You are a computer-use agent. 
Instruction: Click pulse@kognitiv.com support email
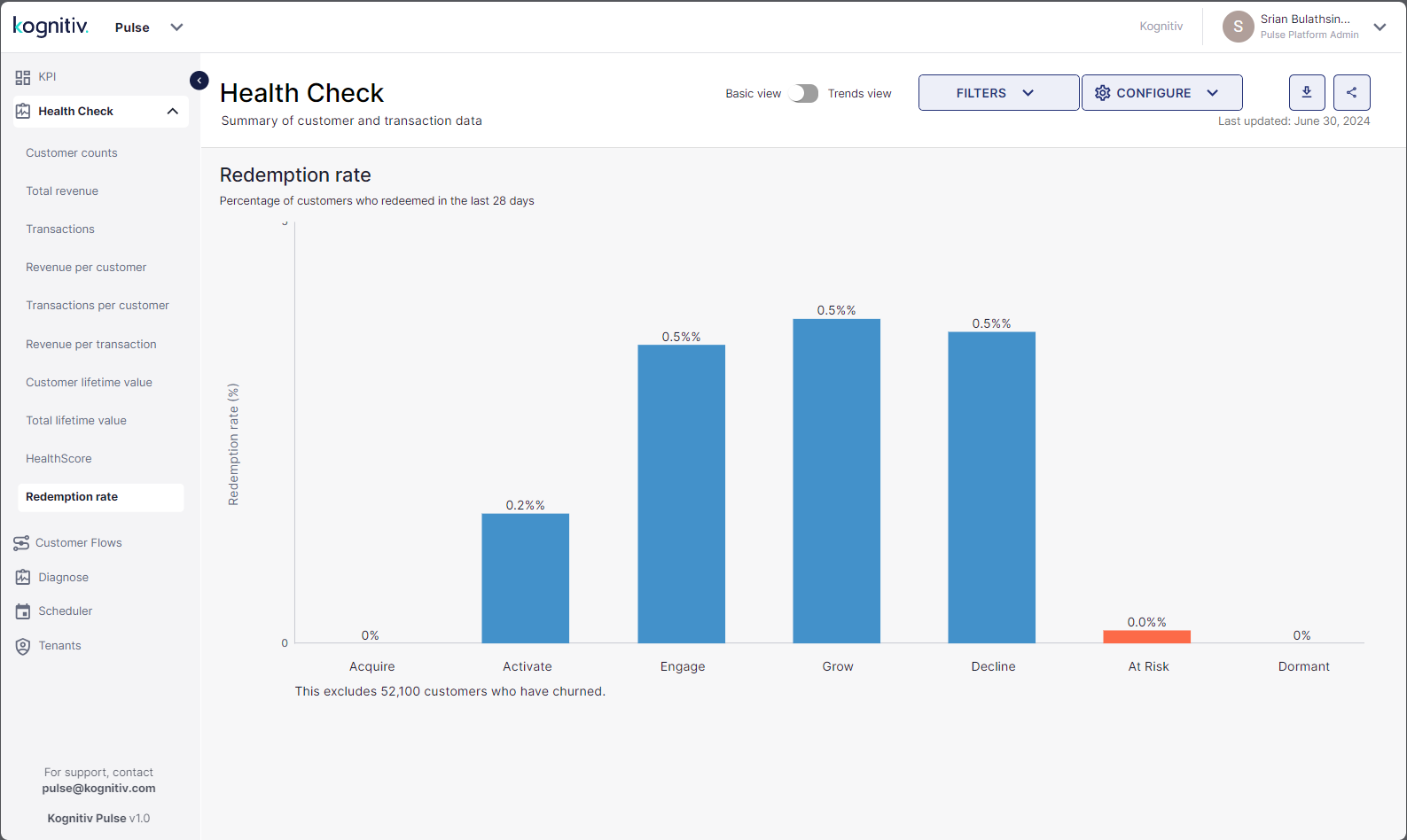point(98,789)
